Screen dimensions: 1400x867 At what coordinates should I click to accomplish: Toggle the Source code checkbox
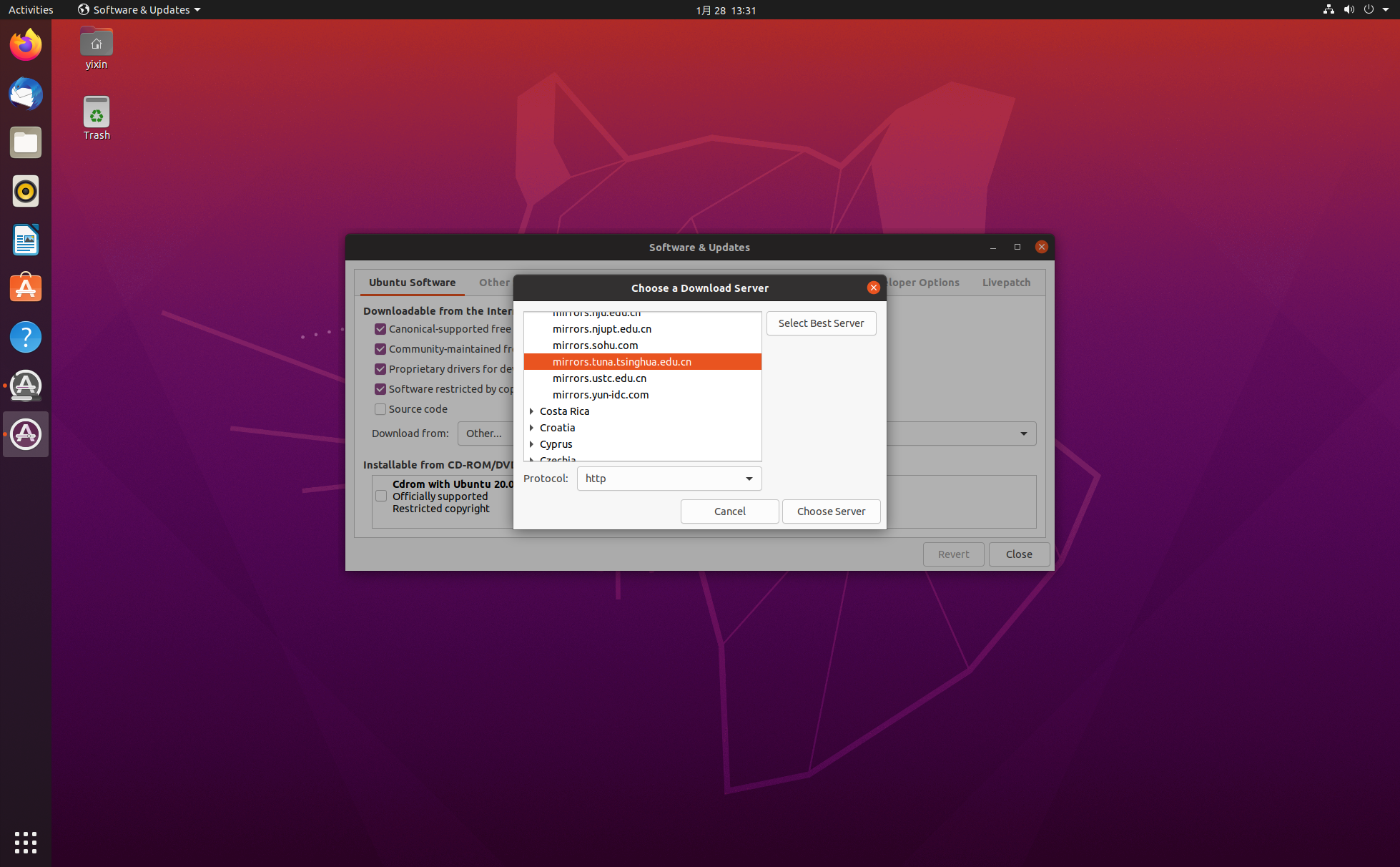(380, 409)
